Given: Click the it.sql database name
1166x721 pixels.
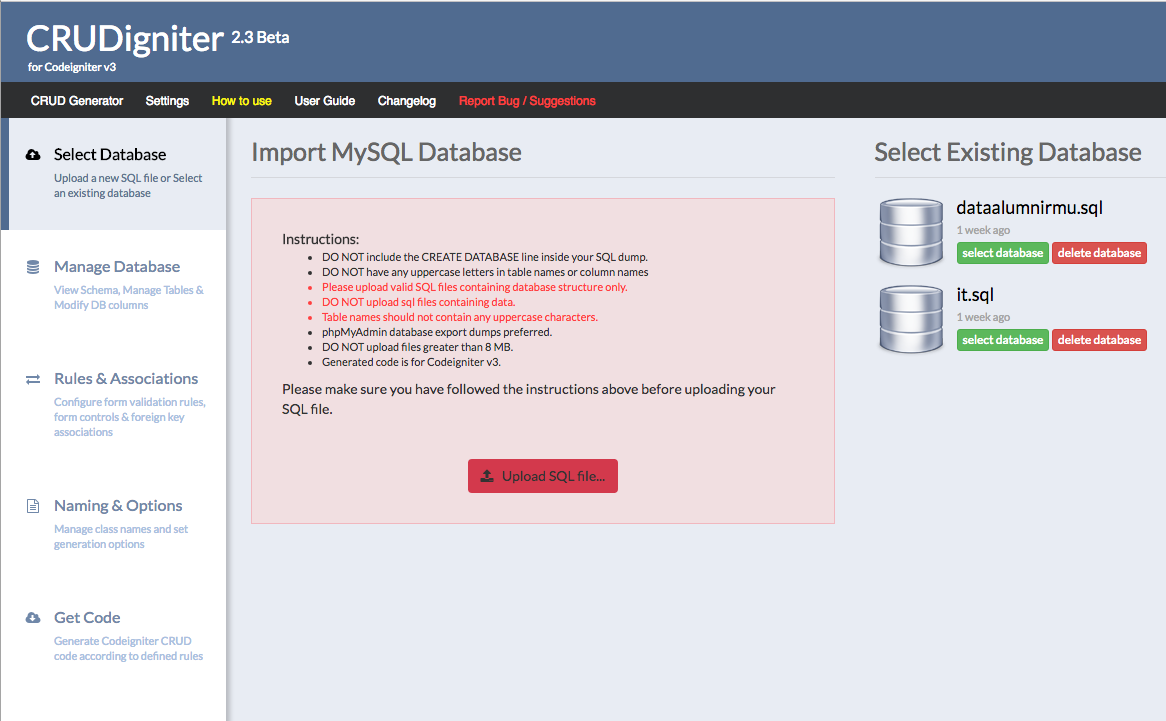Looking at the screenshot, I should 975,295.
